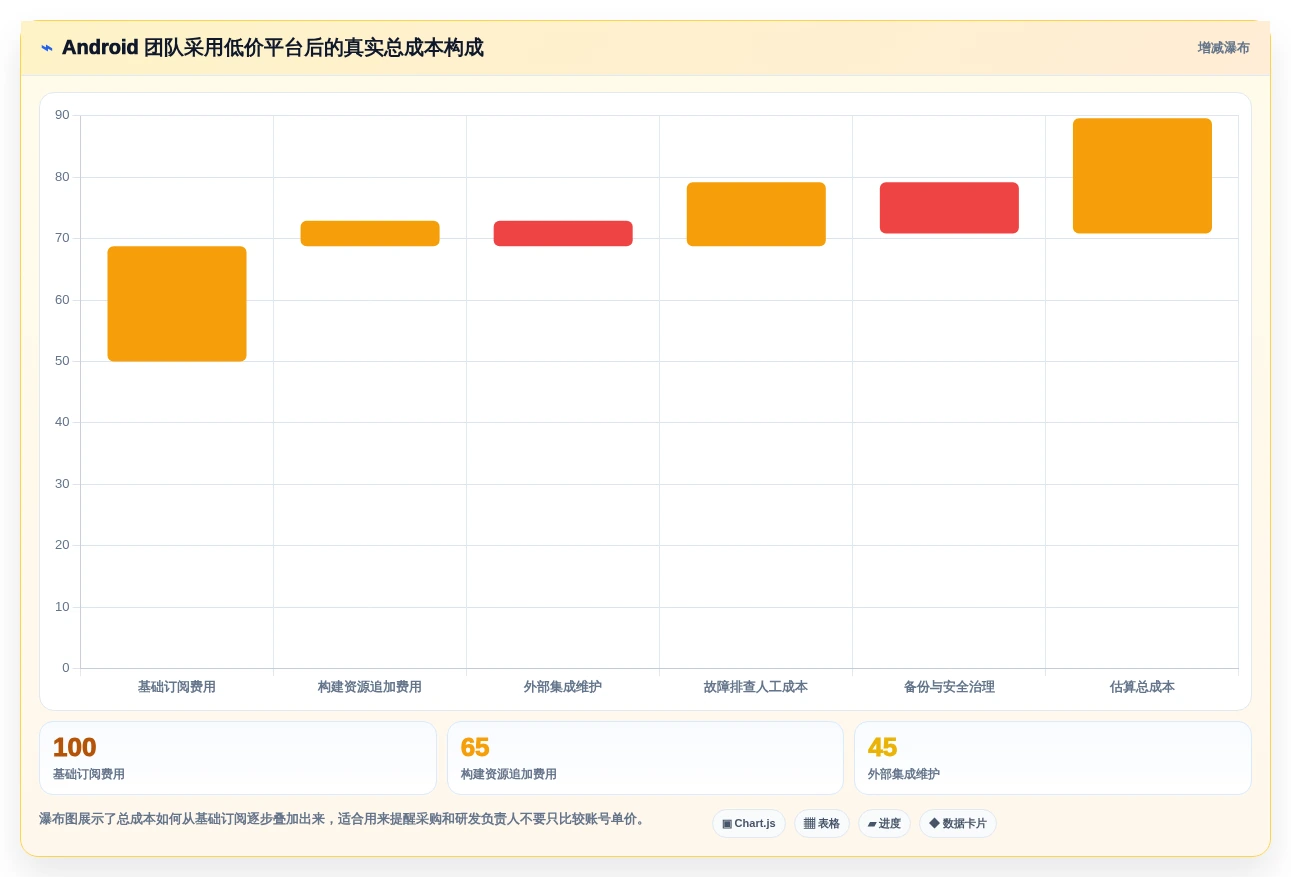The width and height of the screenshot is (1291, 877).
Task: Select the 表格 tag chip
Action: [822, 824]
